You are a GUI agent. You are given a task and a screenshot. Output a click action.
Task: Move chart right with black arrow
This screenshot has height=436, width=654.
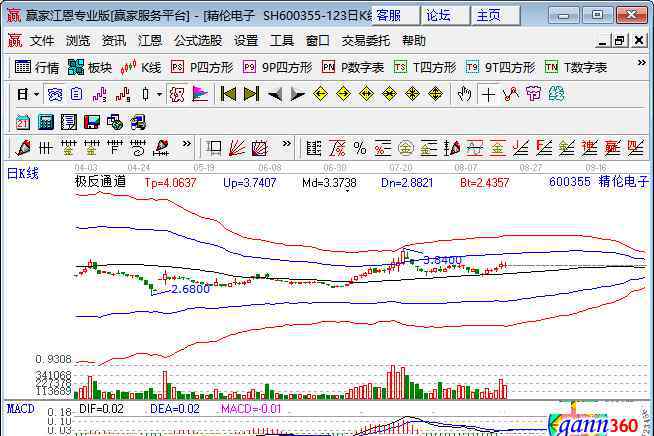[x=297, y=95]
